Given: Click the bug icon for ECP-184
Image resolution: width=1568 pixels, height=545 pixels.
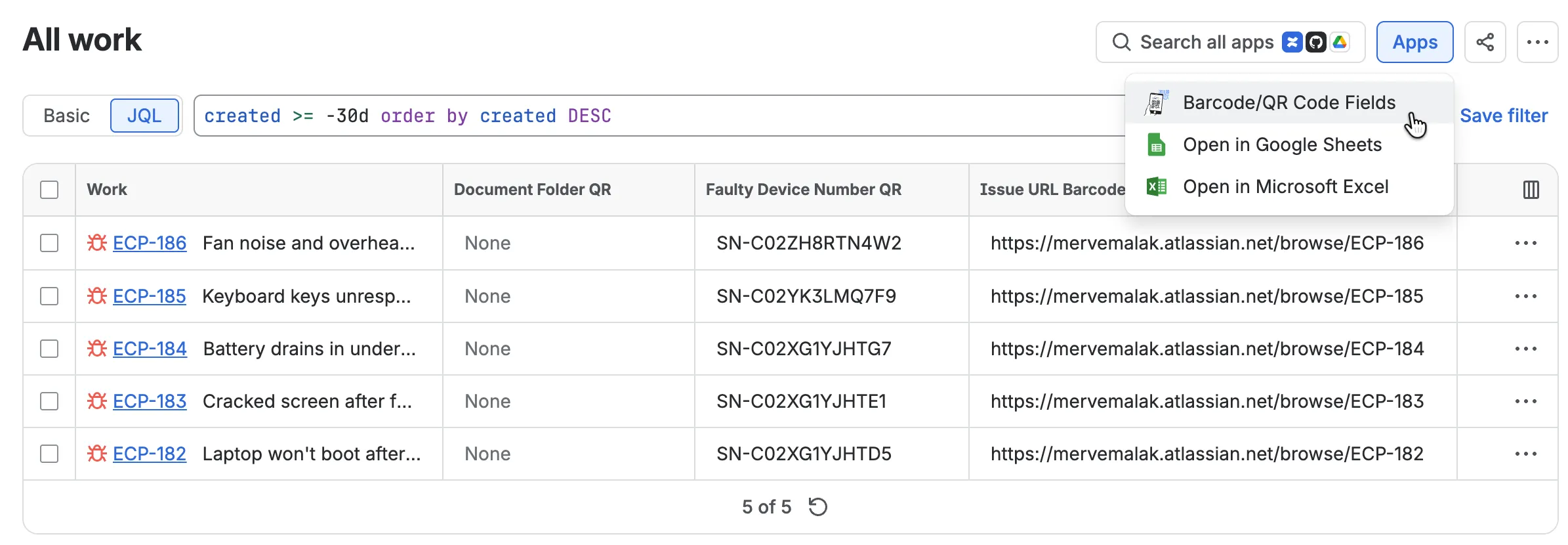Looking at the screenshot, I should click(x=97, y=349).
